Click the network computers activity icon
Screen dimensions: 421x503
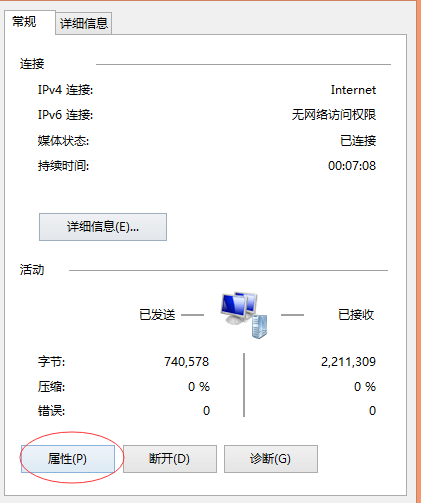[244, 315]
